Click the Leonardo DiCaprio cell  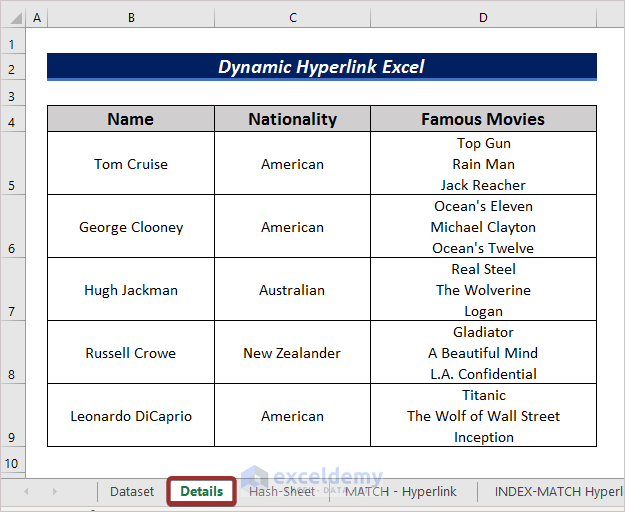point(131,415)
